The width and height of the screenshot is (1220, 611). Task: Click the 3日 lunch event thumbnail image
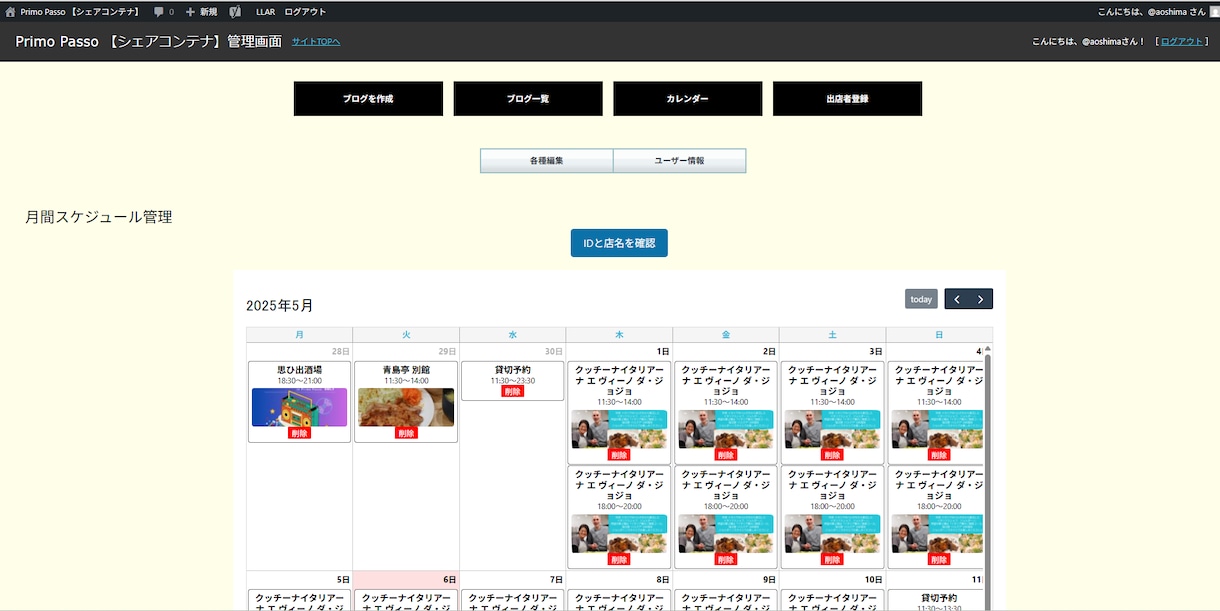tap(833, 429)
